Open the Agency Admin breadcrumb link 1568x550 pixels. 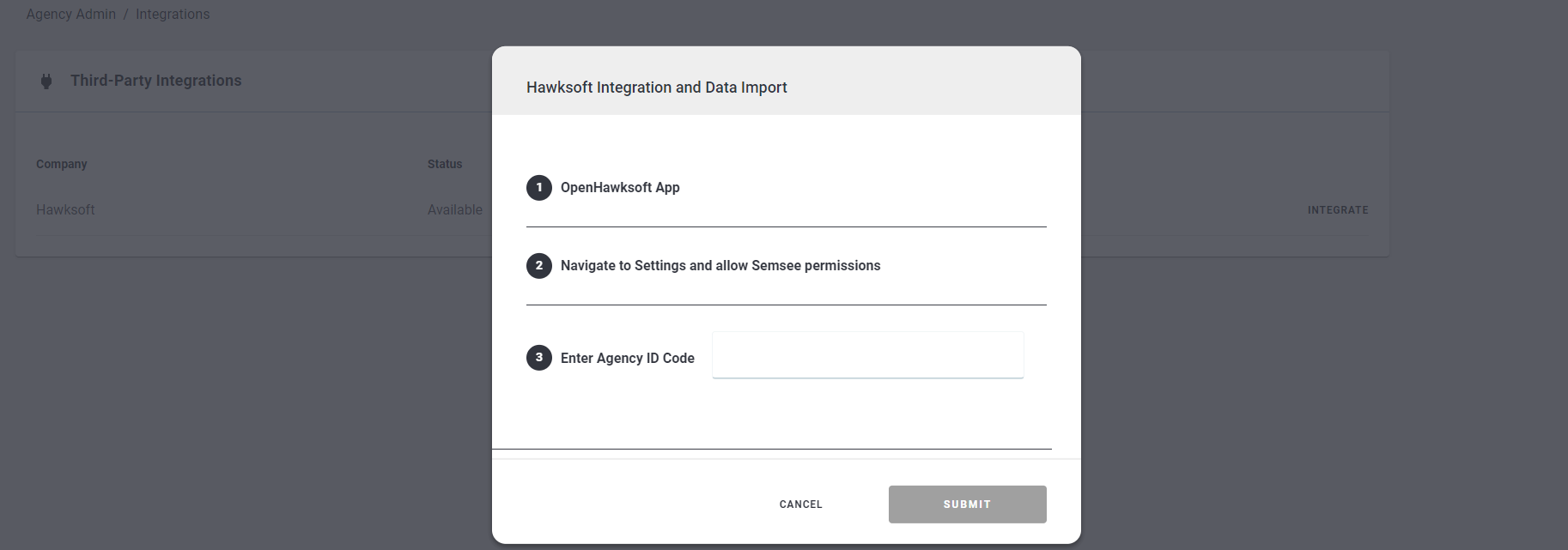[x=71, y=14]
